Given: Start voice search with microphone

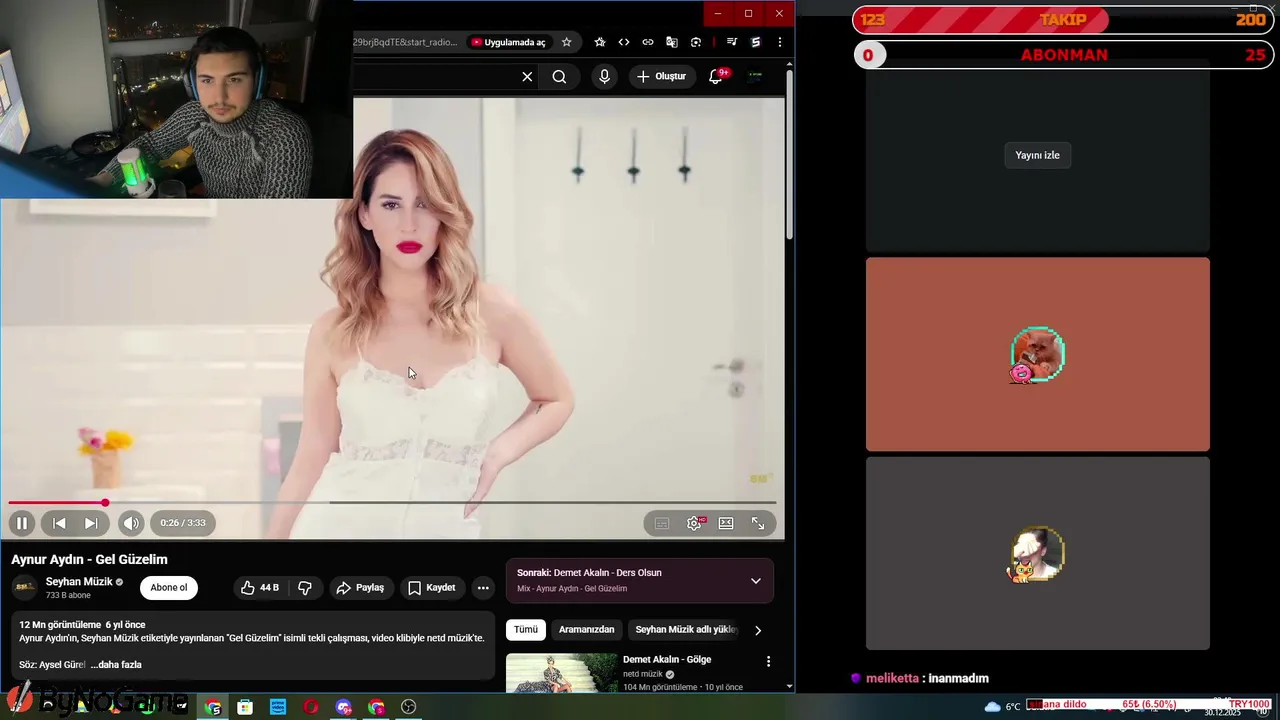Looking at the screenshot, I should (604, 77).
